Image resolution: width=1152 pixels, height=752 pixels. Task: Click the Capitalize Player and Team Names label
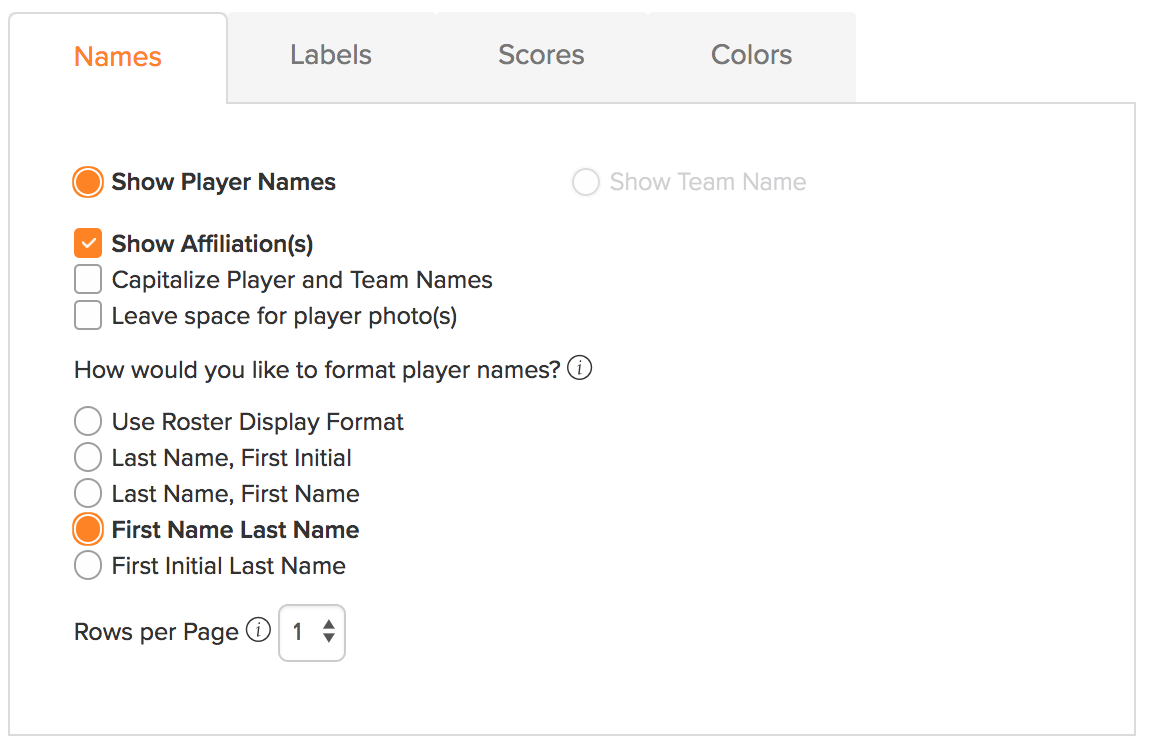pyautogui.click(x=302, y=280)
